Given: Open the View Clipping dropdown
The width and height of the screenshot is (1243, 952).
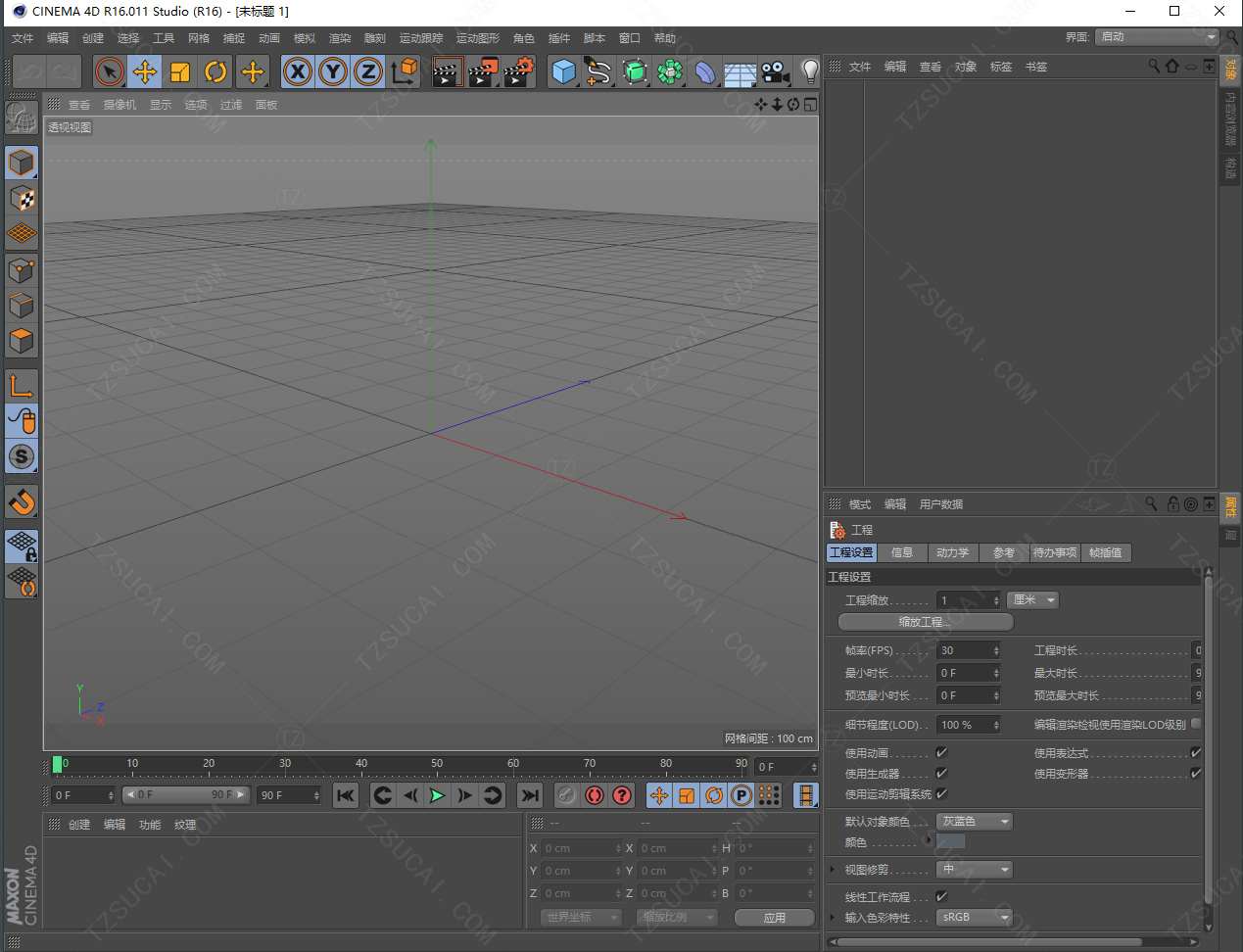Looking at the screenshot, I should pos(975,869).
